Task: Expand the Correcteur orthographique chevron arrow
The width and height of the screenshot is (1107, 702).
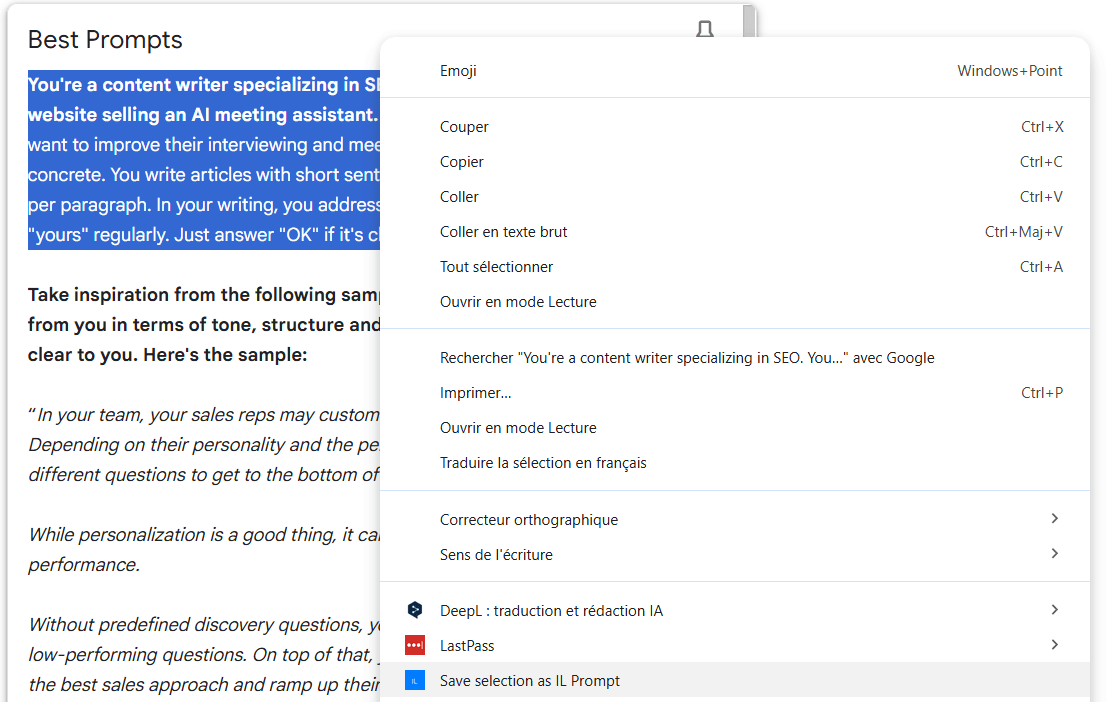Action: (x=1055, y=518)
